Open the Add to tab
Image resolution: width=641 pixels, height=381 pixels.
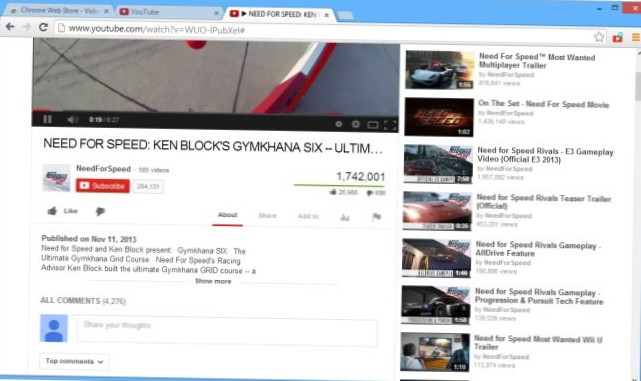[x=308, y=216]
